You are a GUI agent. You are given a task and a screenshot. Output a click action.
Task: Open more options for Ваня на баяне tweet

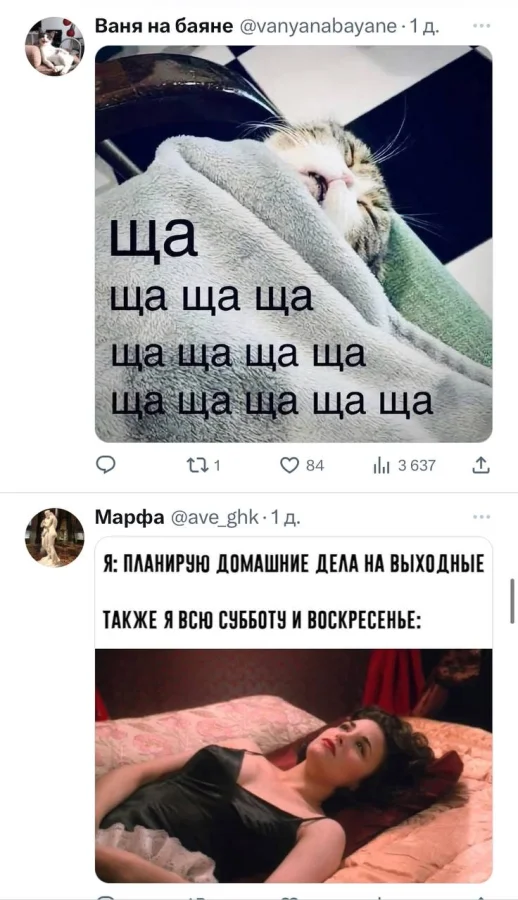[481, 26]
